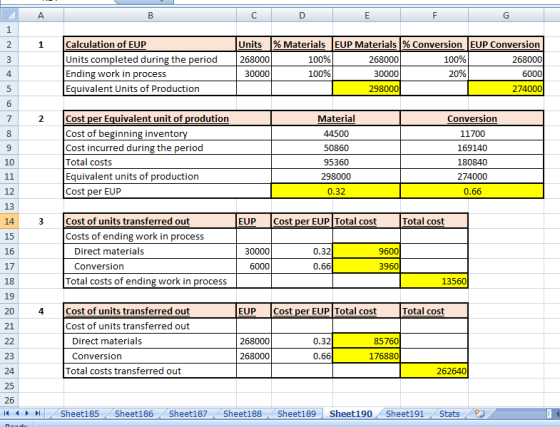Click the 9600 direct materials total cost
The width and height of the screenshot is (560, 427).
pos(366,251)
